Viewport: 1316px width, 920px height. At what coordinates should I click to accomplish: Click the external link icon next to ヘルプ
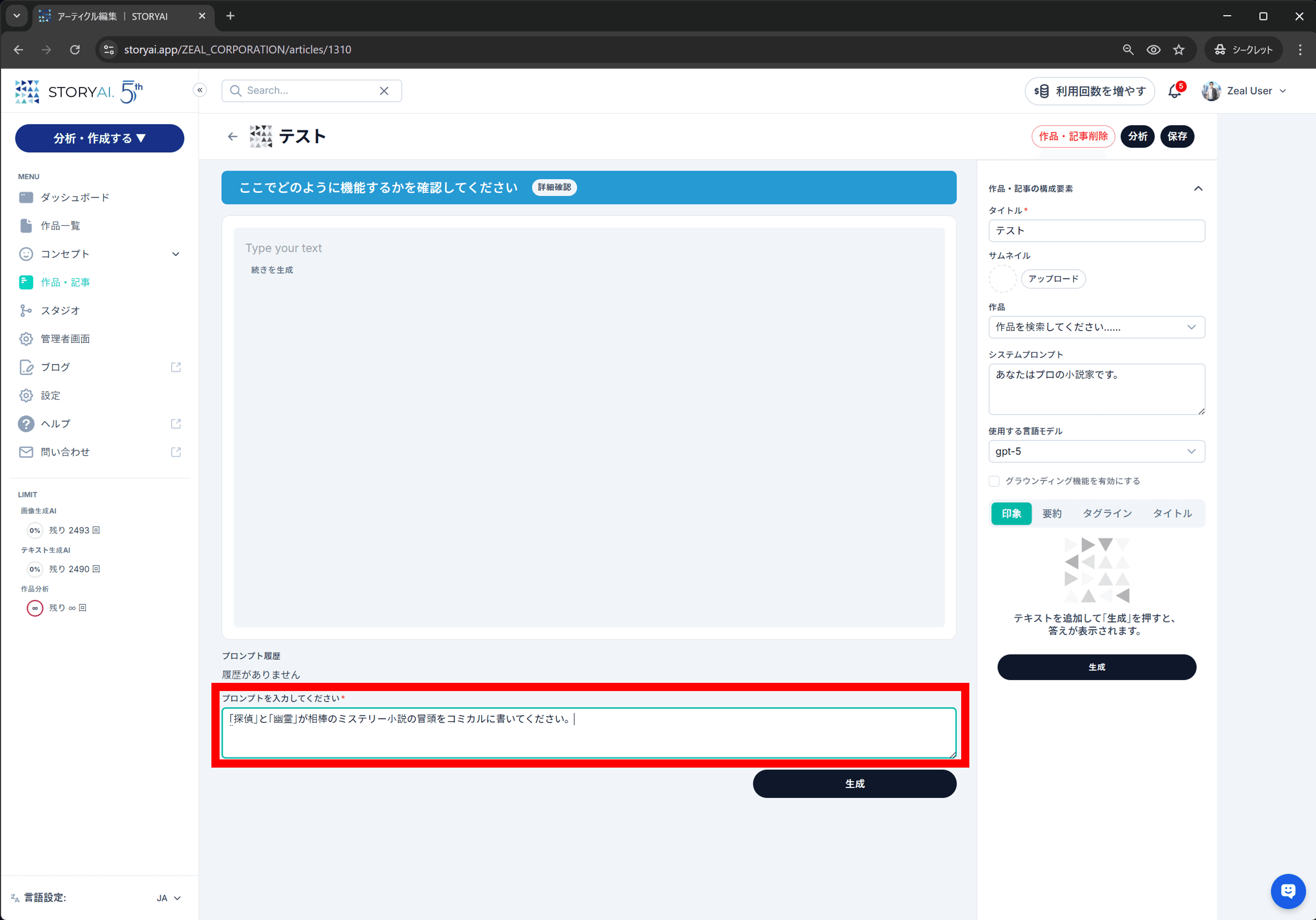[x=176, y=423]
